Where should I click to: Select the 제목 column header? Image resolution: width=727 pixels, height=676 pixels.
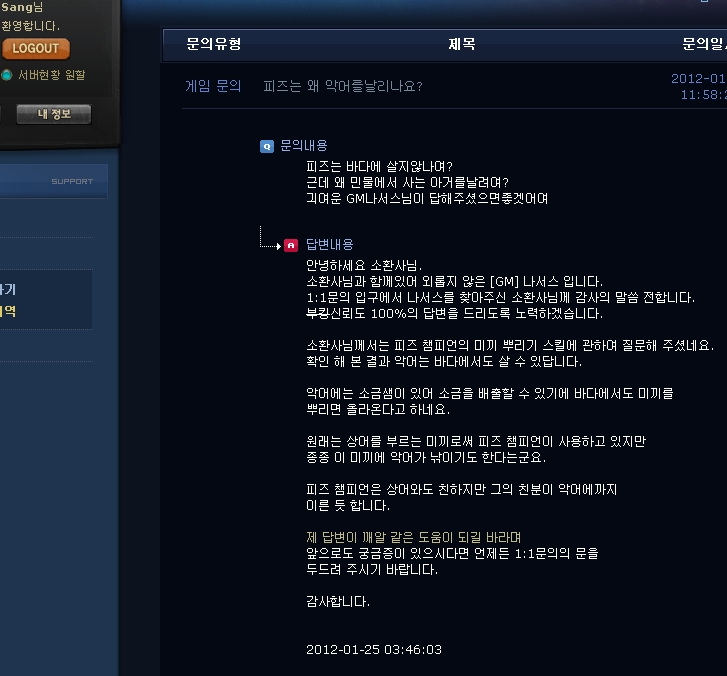462,44
